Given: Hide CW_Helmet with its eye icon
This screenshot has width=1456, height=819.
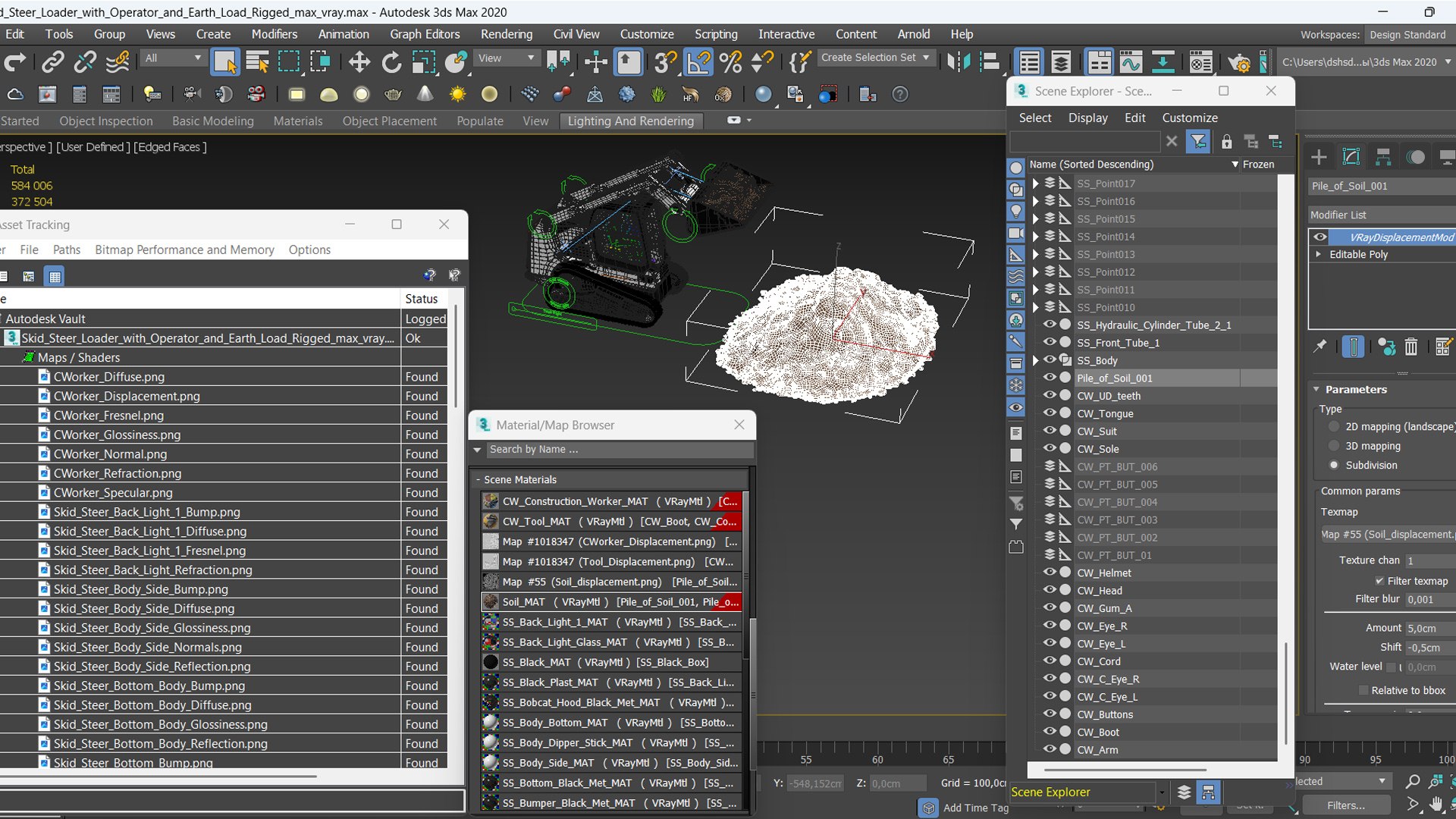Looking at the screenshot, I should [x=1050, y=573].
